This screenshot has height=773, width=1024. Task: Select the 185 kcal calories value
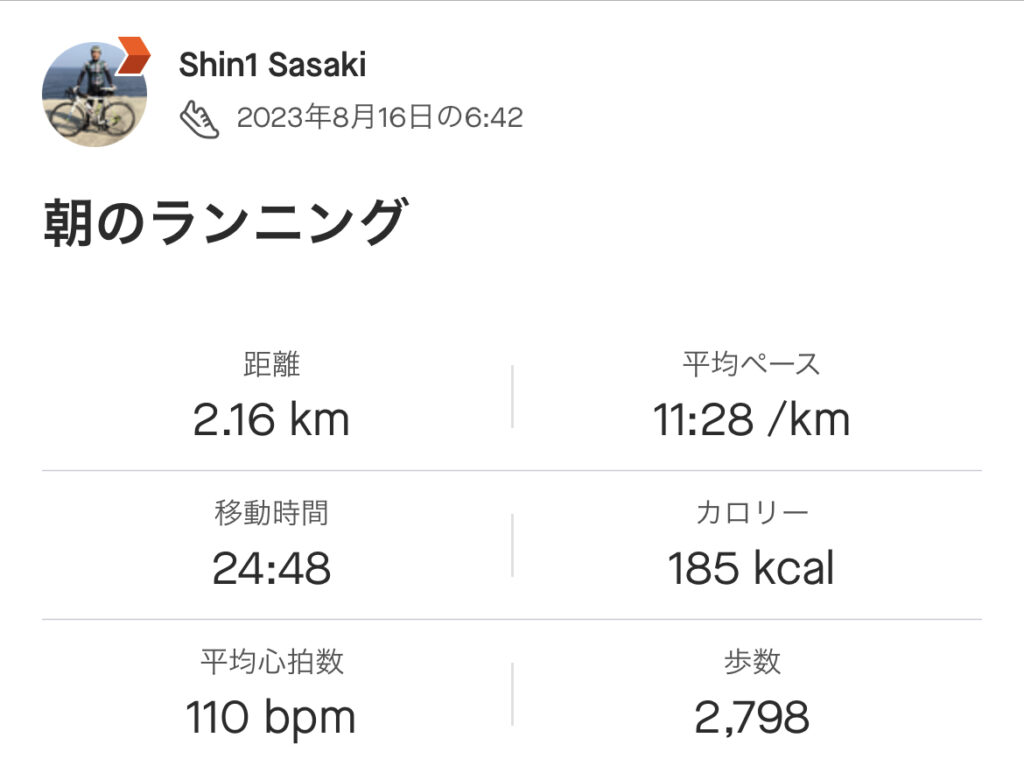tap(751, 569)
